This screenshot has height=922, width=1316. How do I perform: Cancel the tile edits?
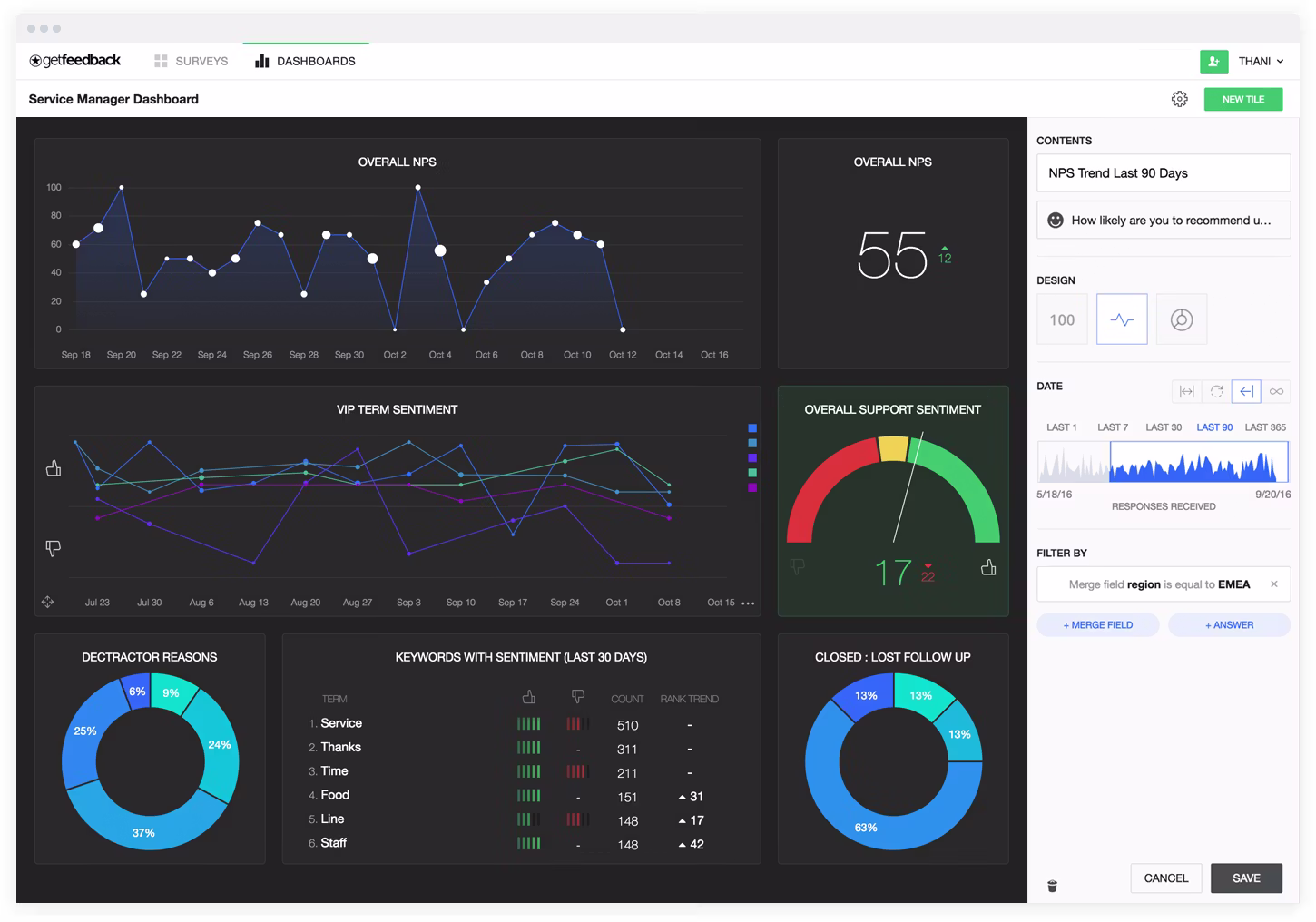(x=1166, y=878)
